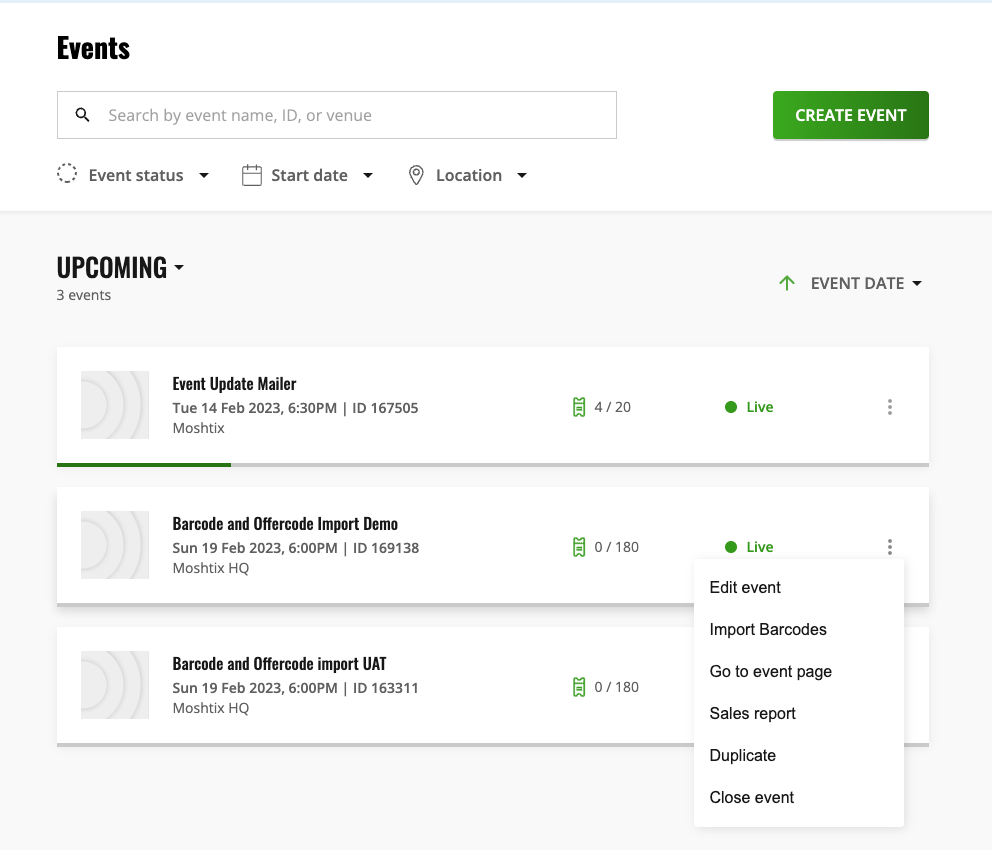
Task: Click the location pin icon
Action: click(x=416, y=174)
